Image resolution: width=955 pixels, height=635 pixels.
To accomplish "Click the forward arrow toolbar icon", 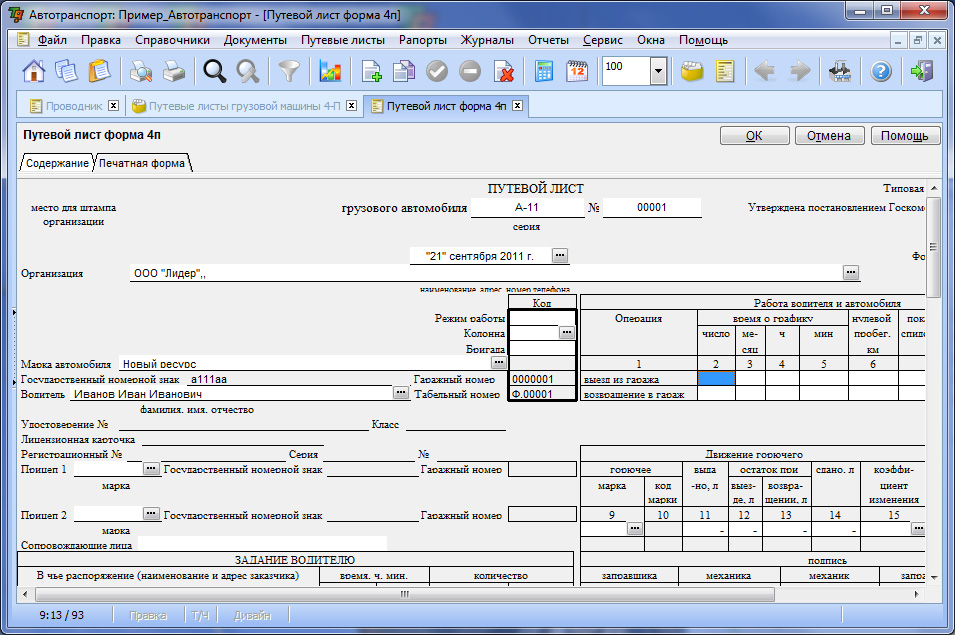I will click(800, 71).
